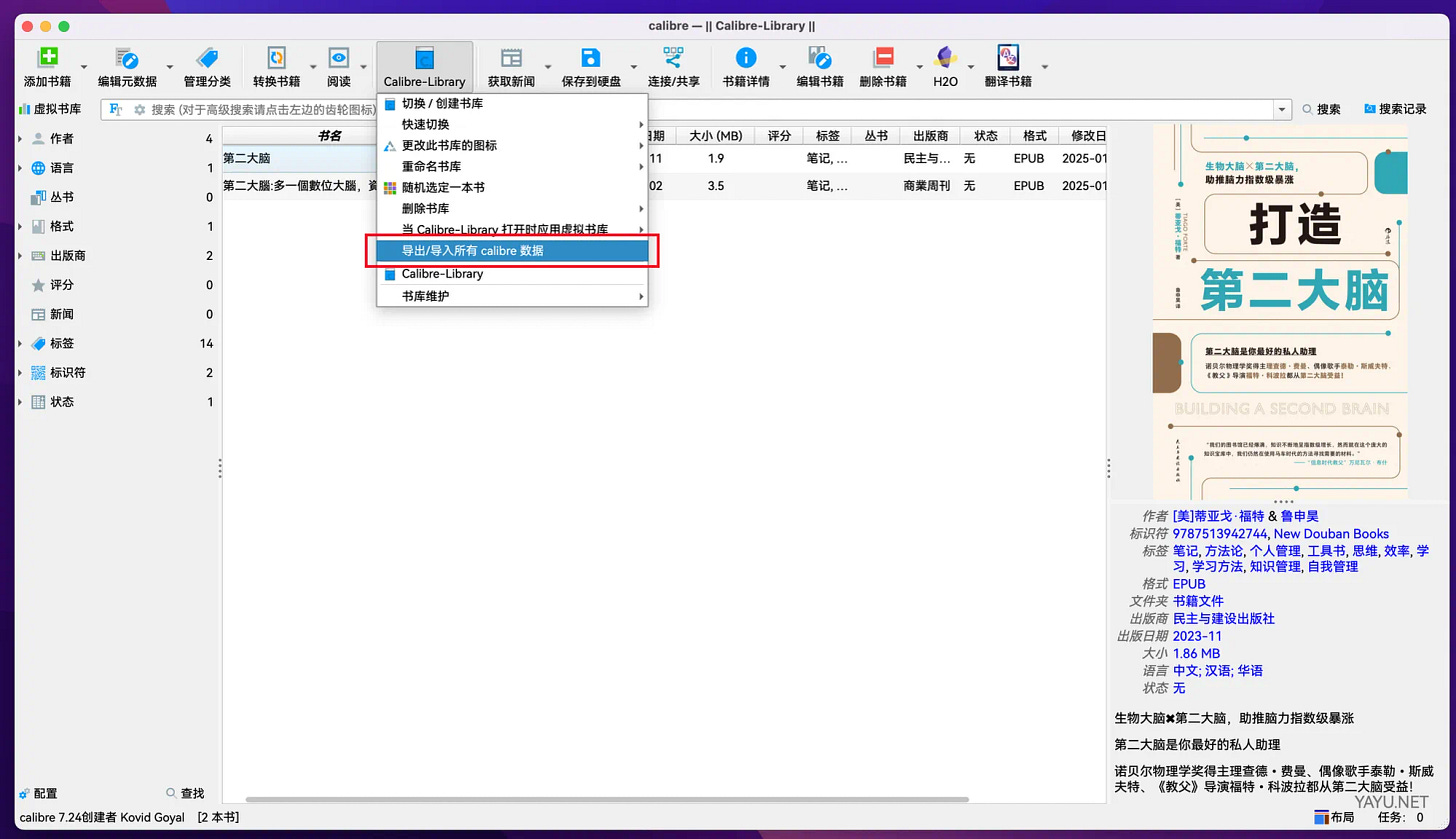Click the 保存到硬盘 (save to disk) icon
1456x839 pixels.
click(x=591, y=58)
